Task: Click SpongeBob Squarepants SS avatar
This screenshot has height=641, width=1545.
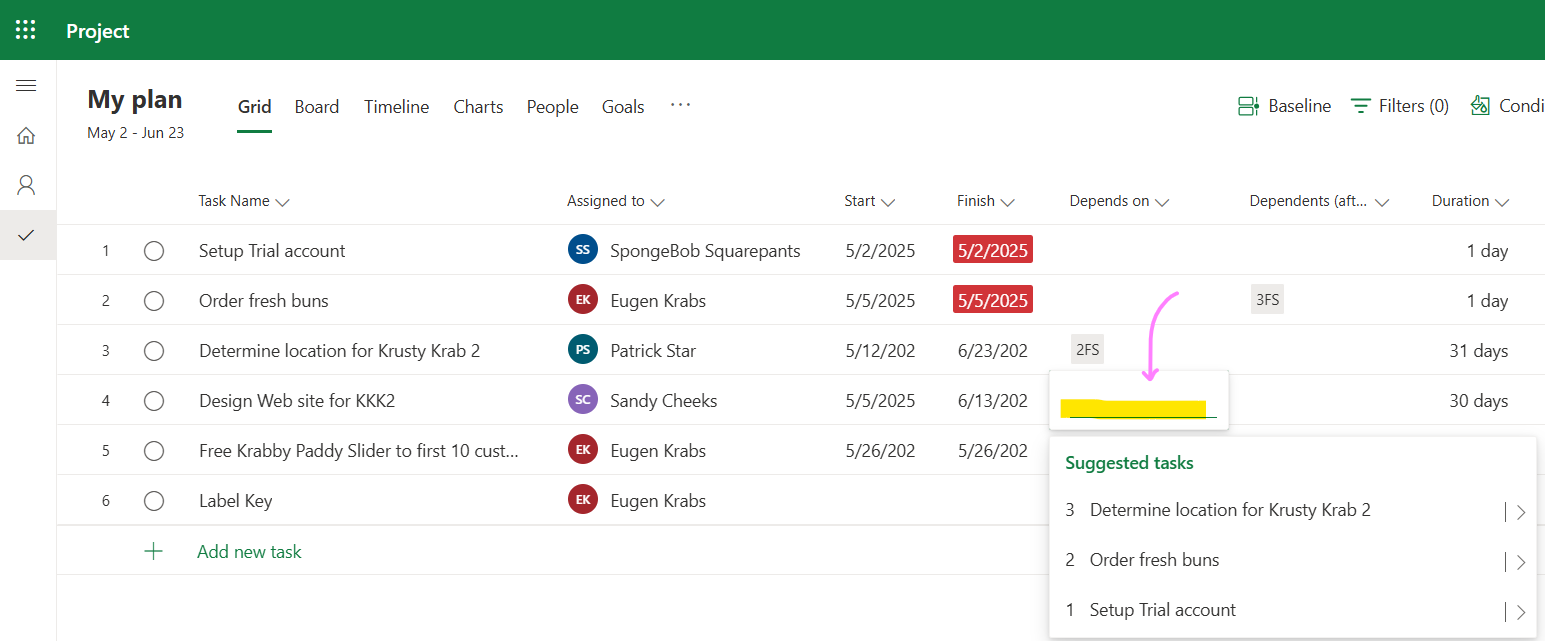Action: [583, 250]
